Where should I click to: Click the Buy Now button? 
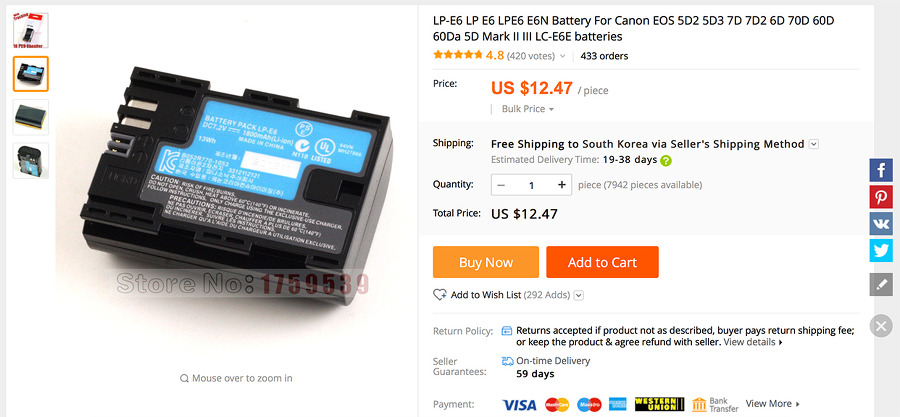tap(486, 262)
